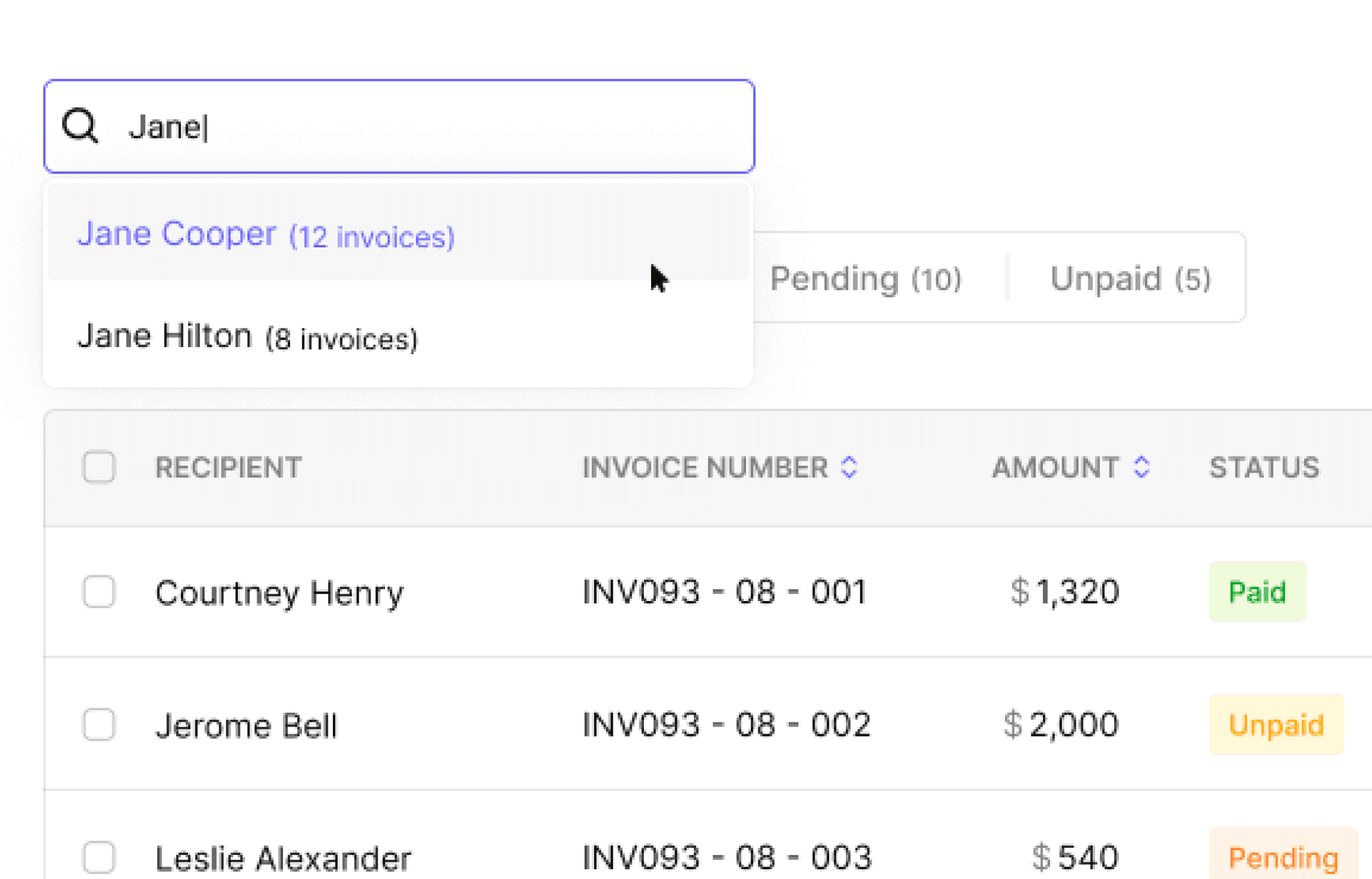
Task: Open invoice INV093 - 08 - 001
Action: [x=724, y=592]
